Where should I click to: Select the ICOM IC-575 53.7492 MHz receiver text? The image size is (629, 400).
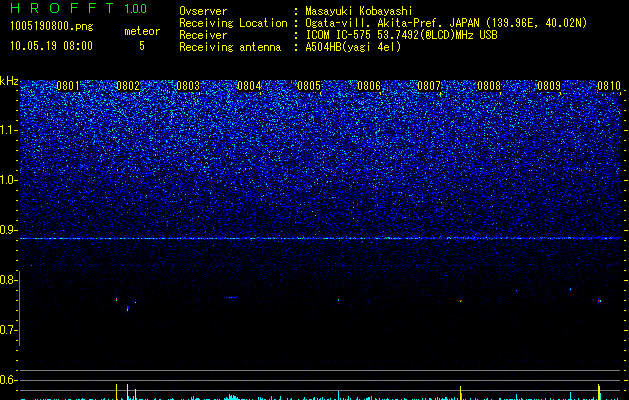pyautogui.click(x=401, y=35)
